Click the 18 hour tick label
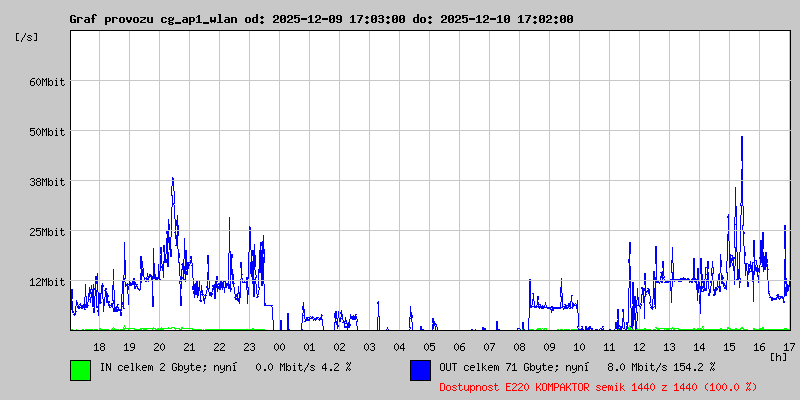 pos(99,347)
